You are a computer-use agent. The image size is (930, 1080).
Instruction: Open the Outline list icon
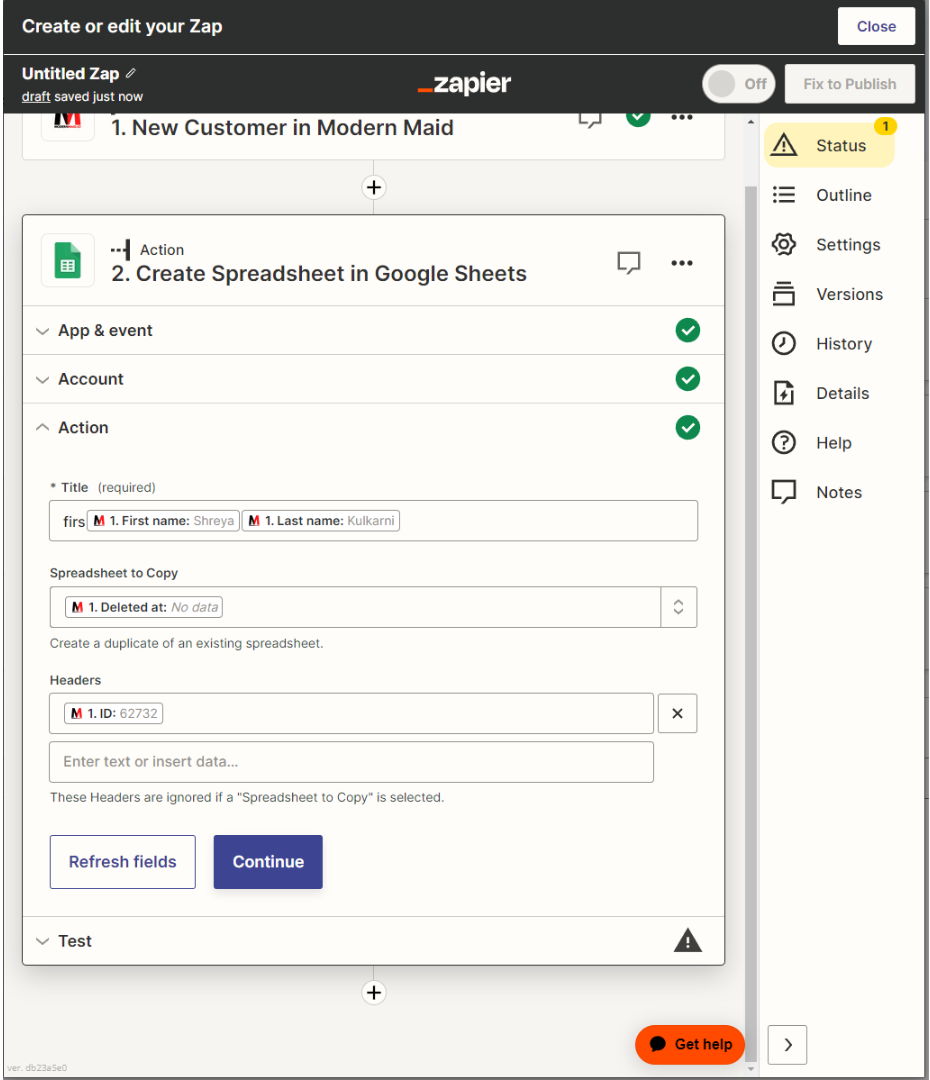click(784, 195)
